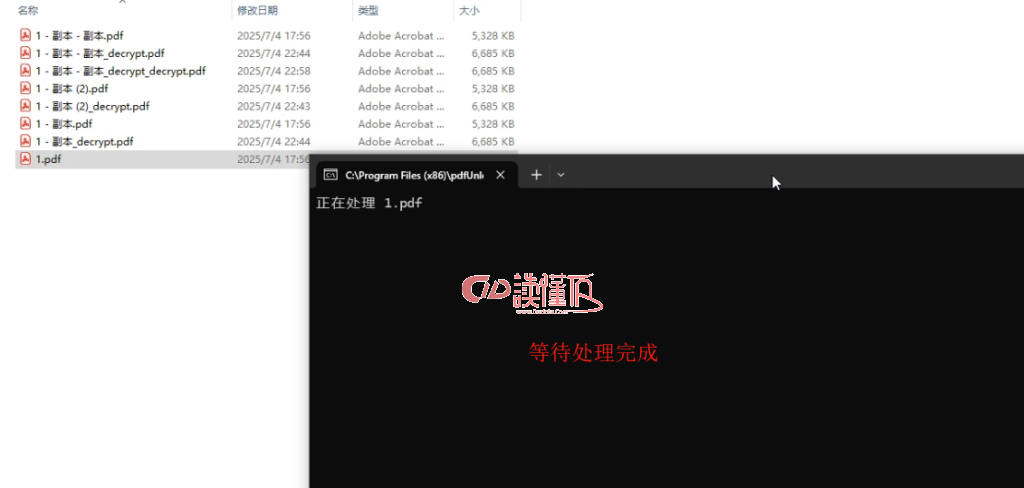Select file name 1 - 副本 - 副本_decrypt_decrypt.pdf
Screen dimensions: 1024x488
click(121, 71)
